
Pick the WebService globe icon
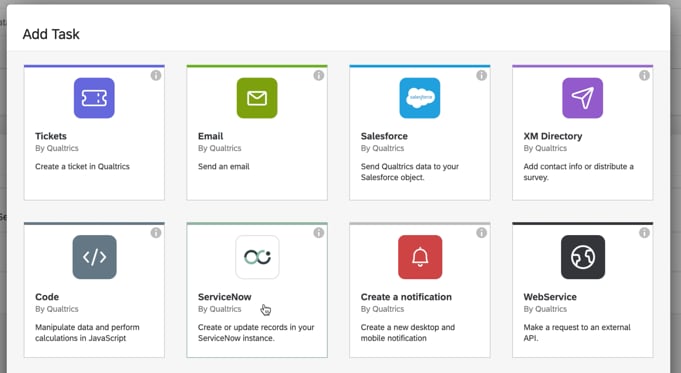[x=583, y=257]
